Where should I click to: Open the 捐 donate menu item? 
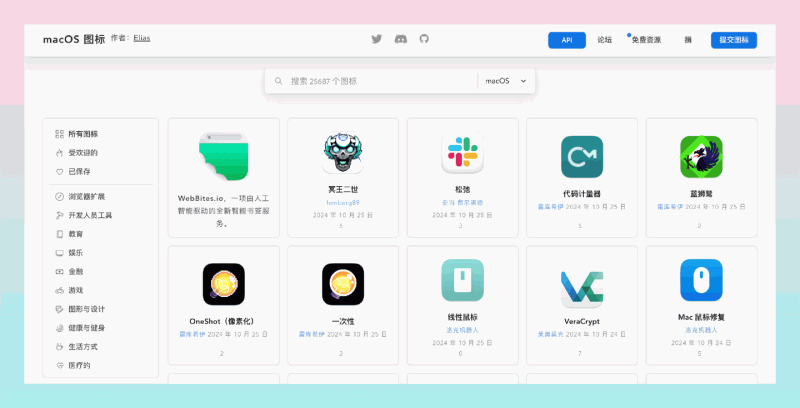coord(688,40)
